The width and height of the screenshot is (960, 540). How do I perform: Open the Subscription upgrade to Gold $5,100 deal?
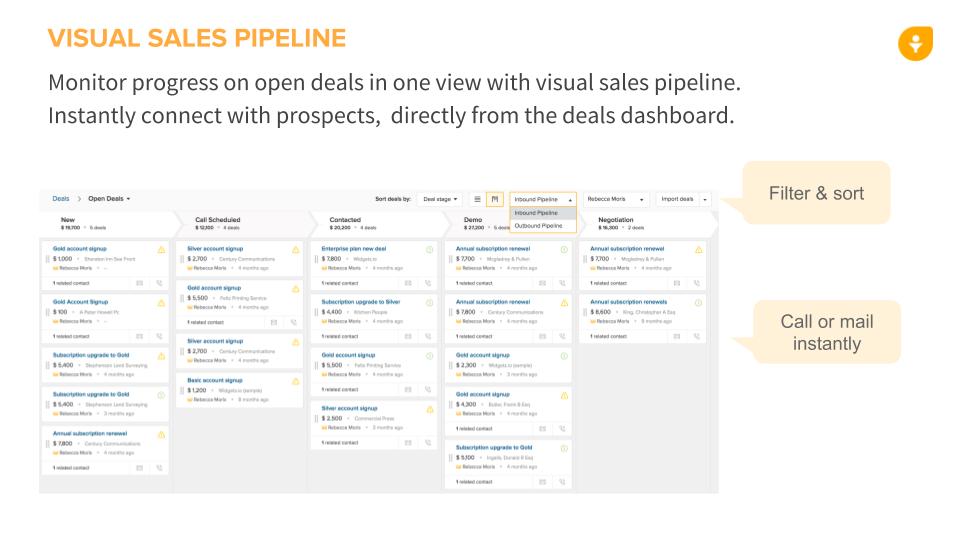coord(494,447)
